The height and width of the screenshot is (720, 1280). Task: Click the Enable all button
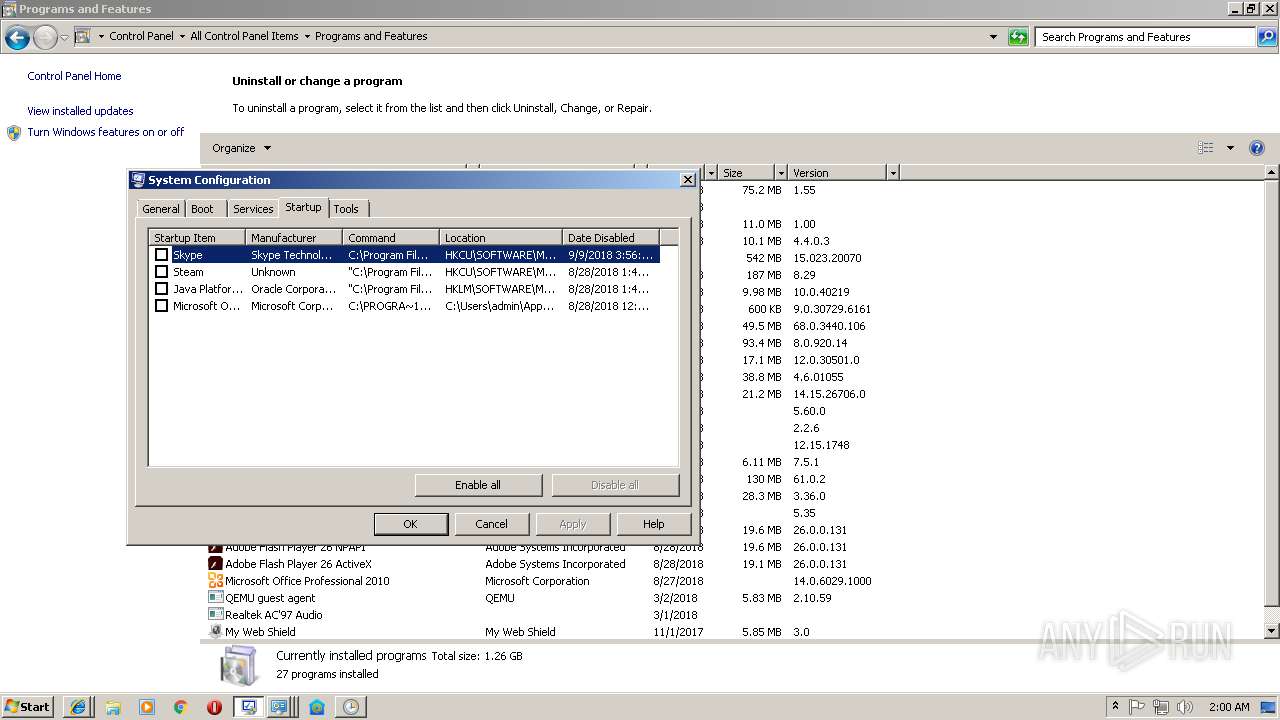478,485
